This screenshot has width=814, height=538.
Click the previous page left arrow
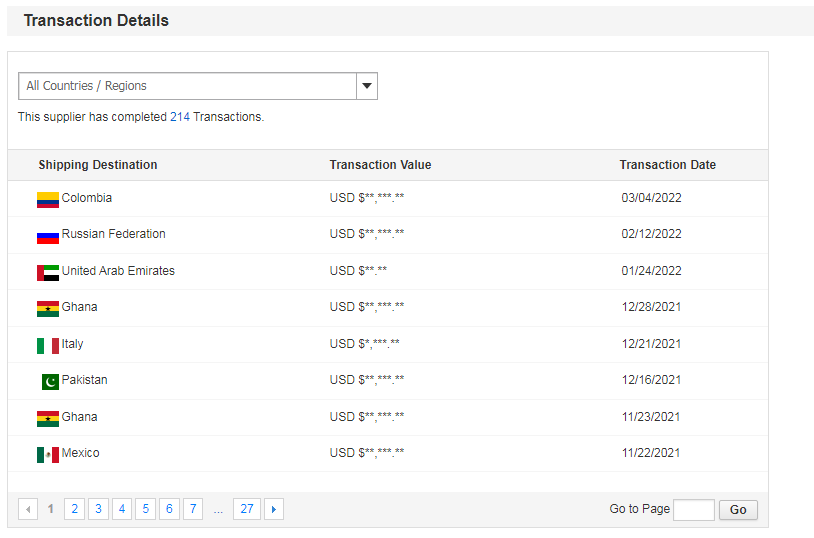point(28,510)
